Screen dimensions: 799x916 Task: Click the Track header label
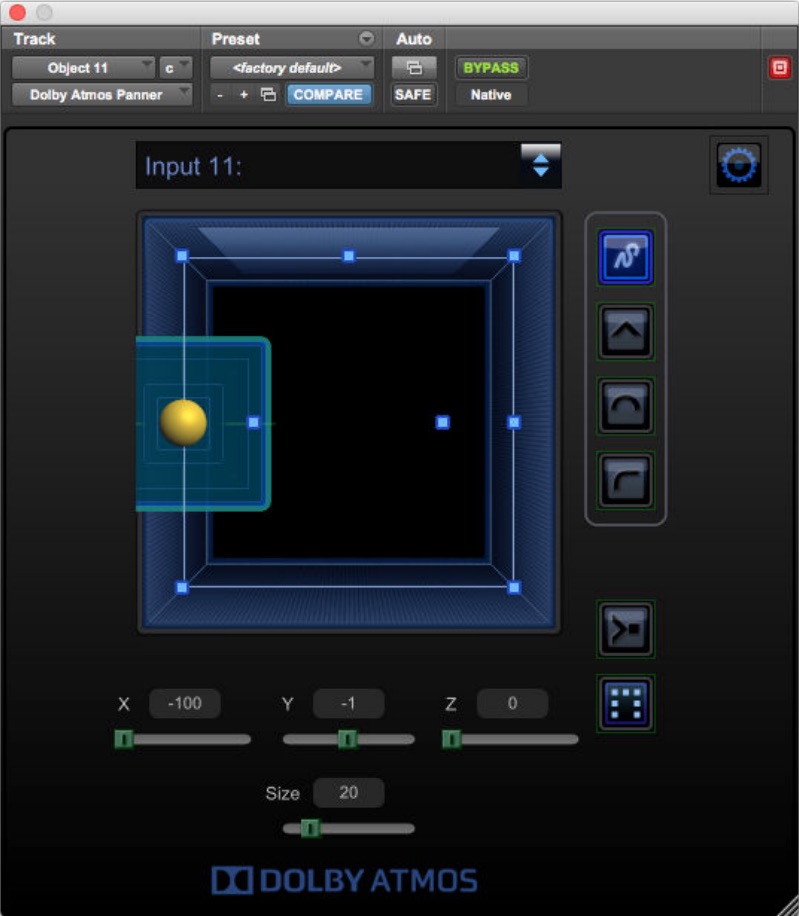(34, 39)
